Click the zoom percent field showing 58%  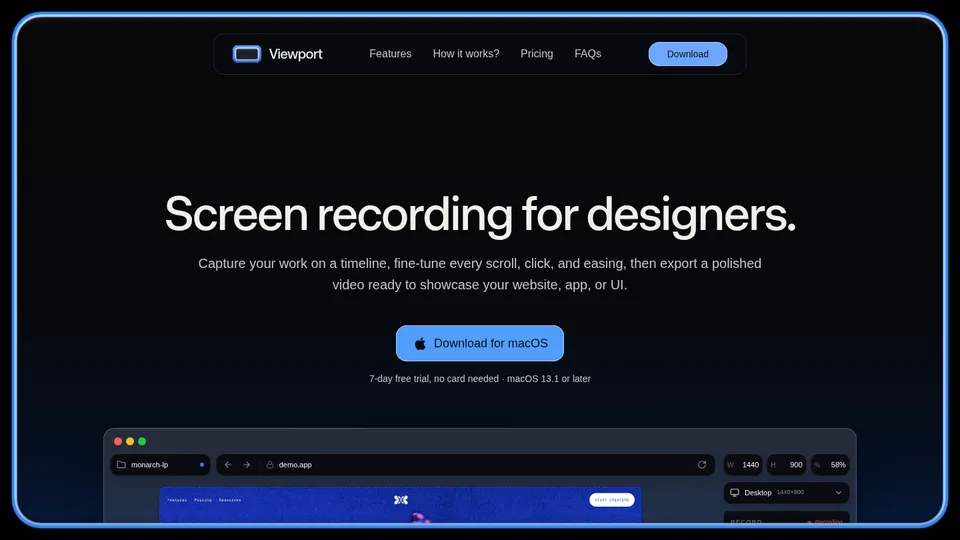tap(830, 465)
